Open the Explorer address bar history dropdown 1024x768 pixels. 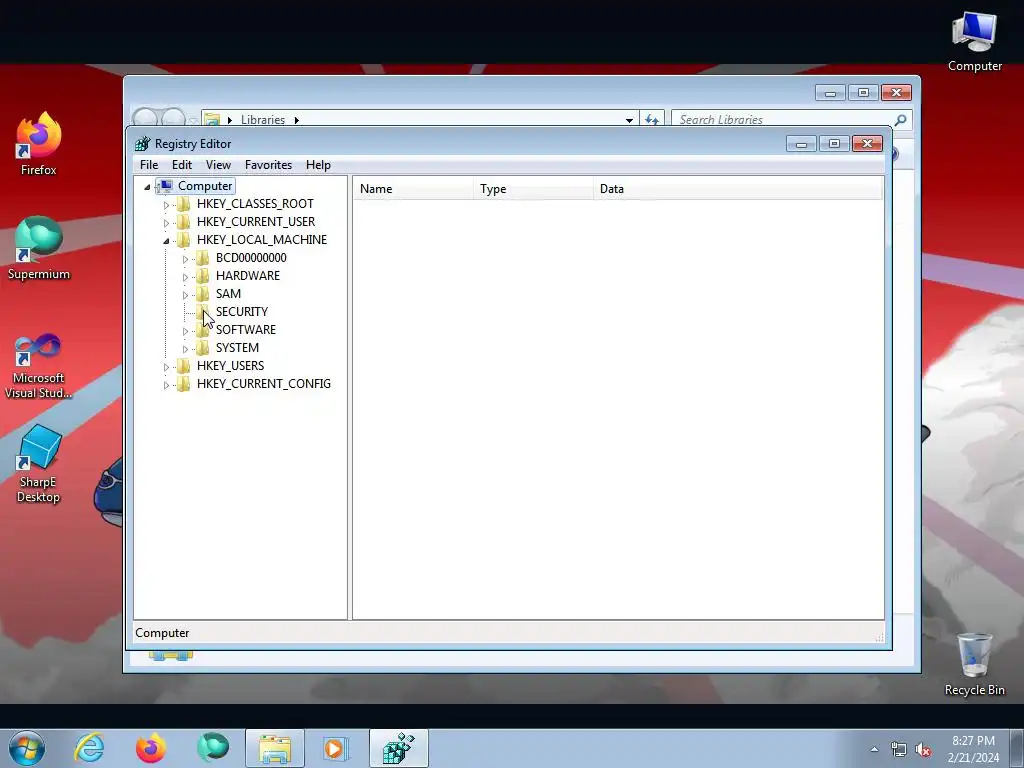tap(629, 120)
